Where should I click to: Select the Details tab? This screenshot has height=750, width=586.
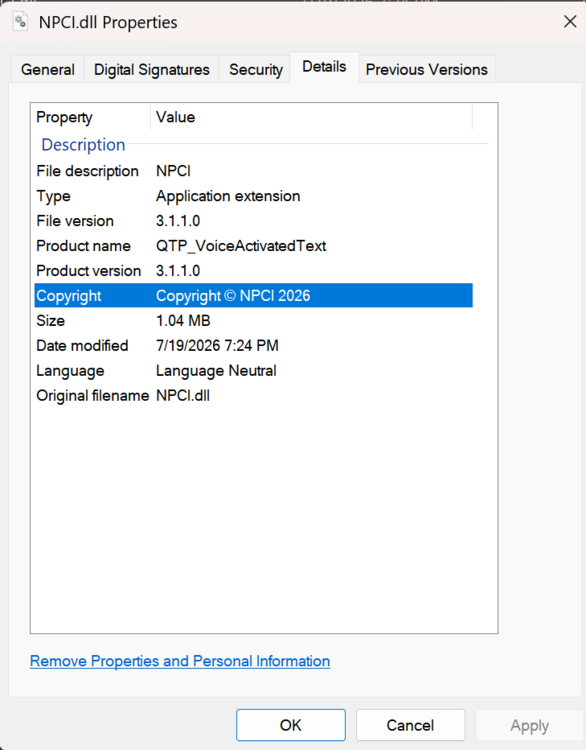point(324,67)
